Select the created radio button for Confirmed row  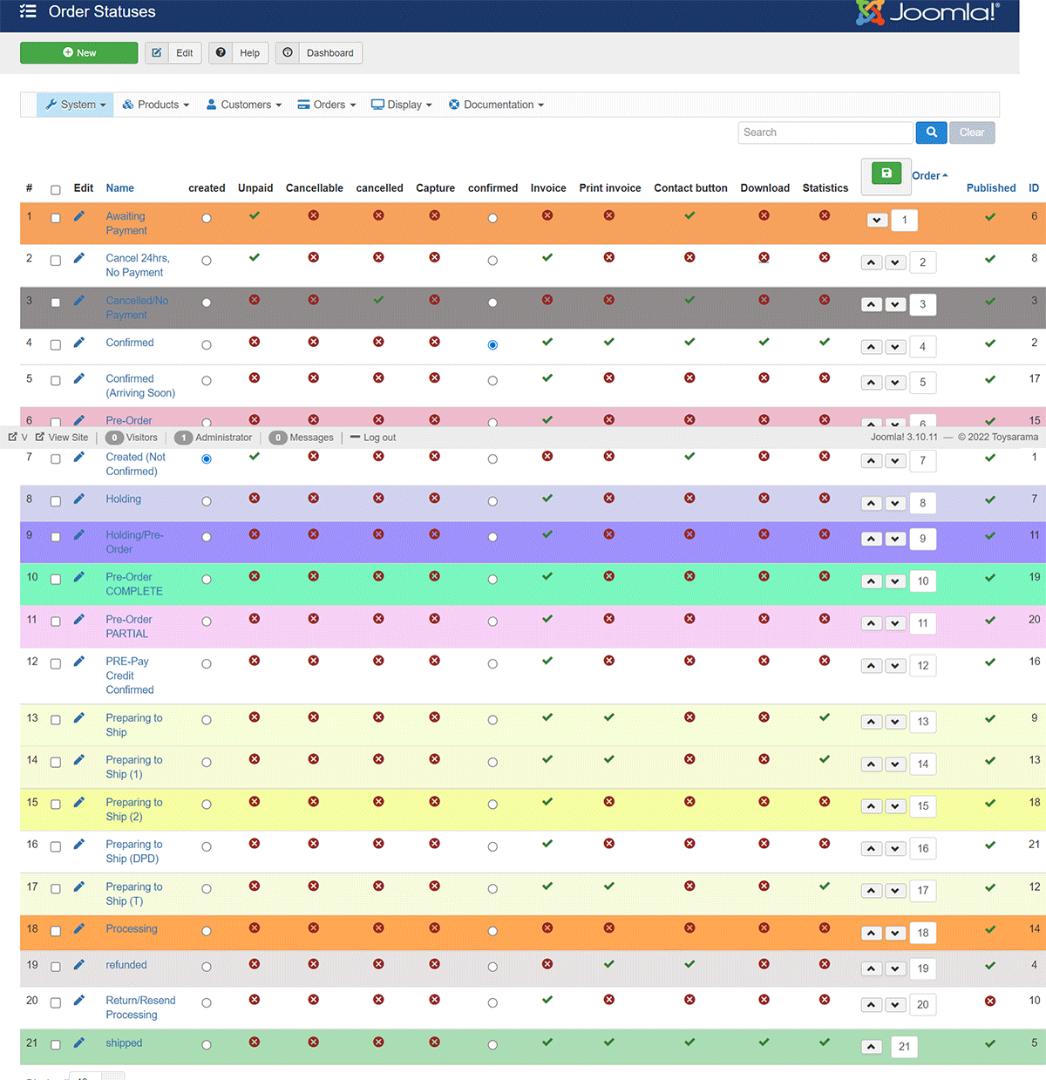tap(206, 345)
